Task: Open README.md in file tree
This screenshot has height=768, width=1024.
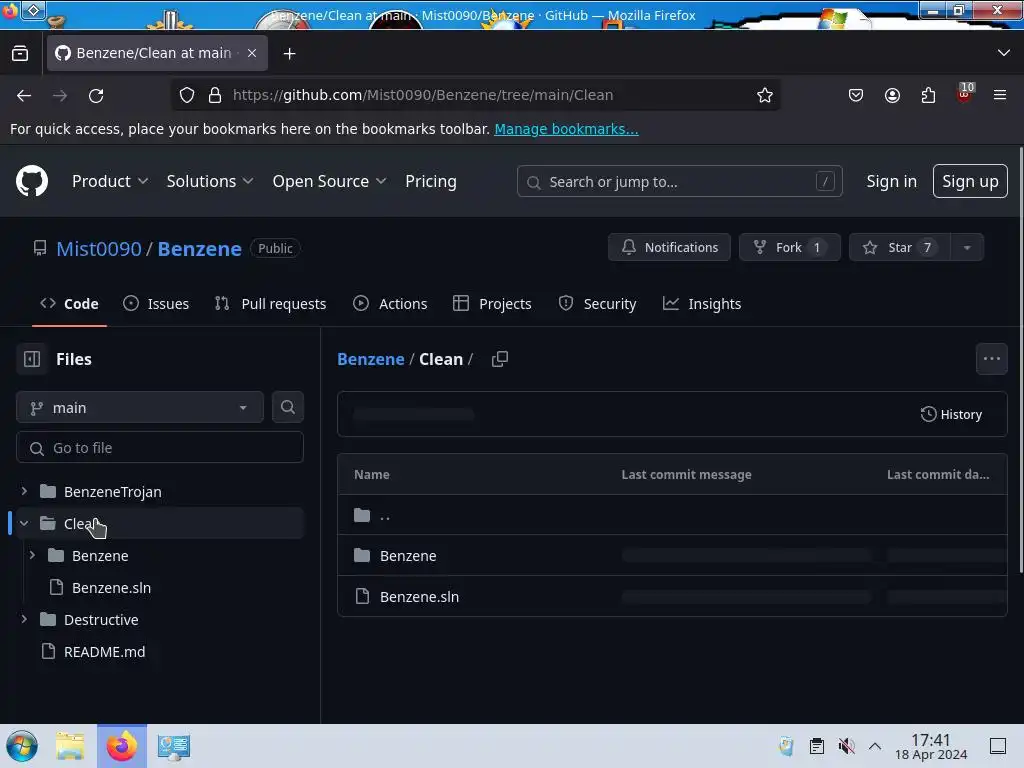Action: coord(104,652)
